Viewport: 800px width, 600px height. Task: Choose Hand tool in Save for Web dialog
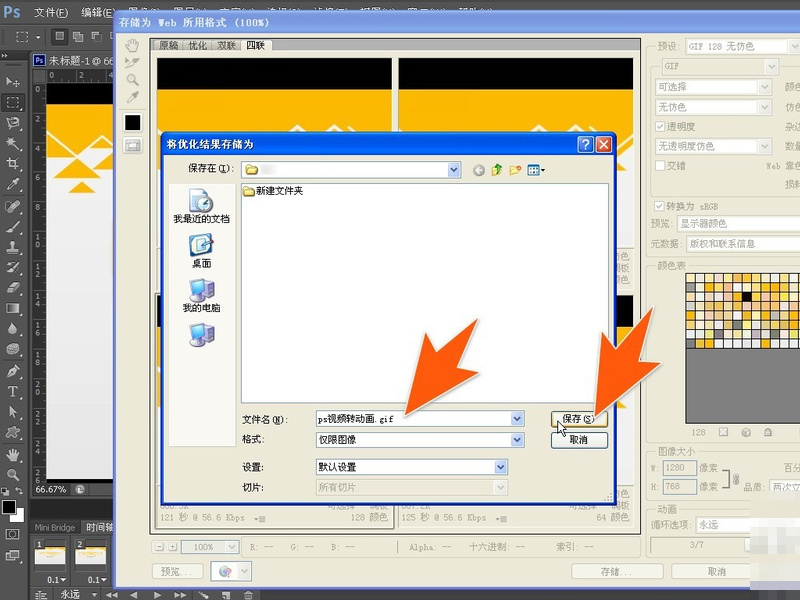pos(132,45)
